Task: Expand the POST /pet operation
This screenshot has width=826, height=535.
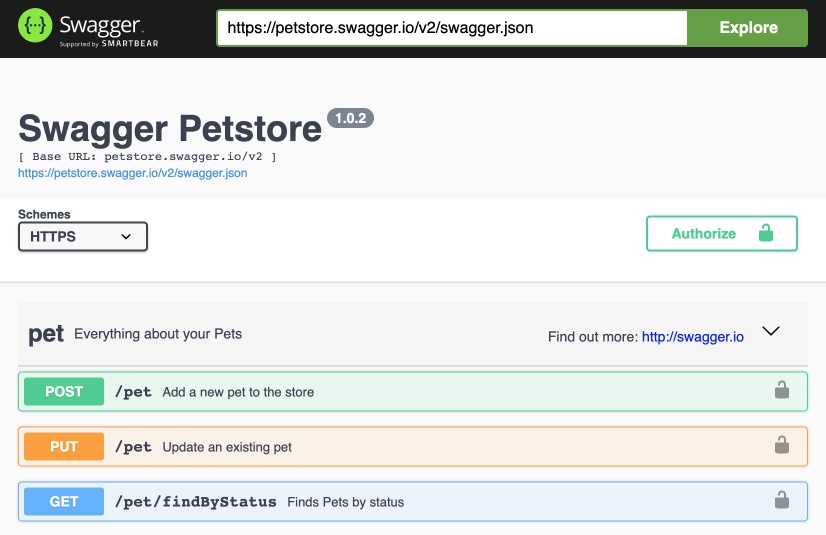Action: click(x=412, y=392)
